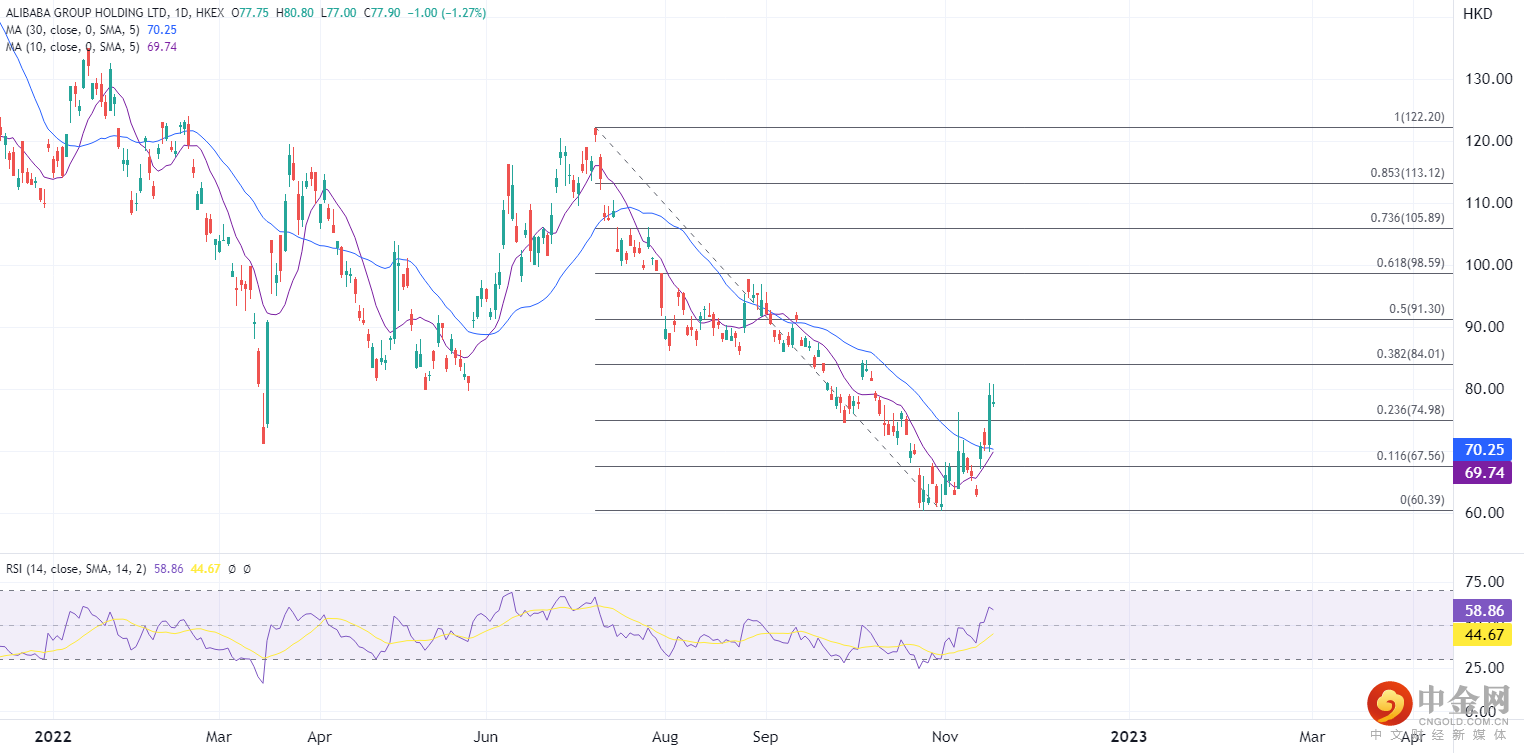The height and width of the screenshot is (753, 1524).
Task: Click the Sep time axis label
Action: pos(765,737)
